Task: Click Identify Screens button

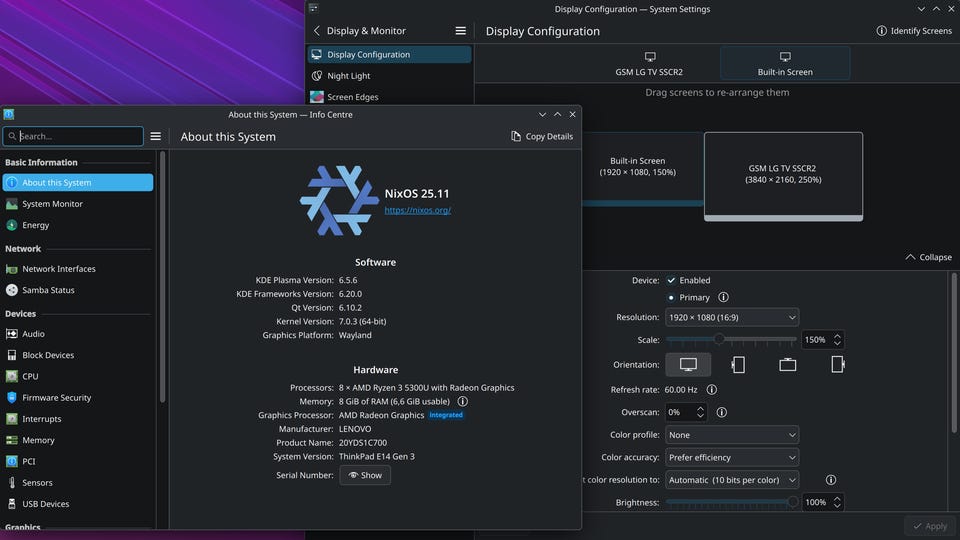Action: (x=914, y=31)
